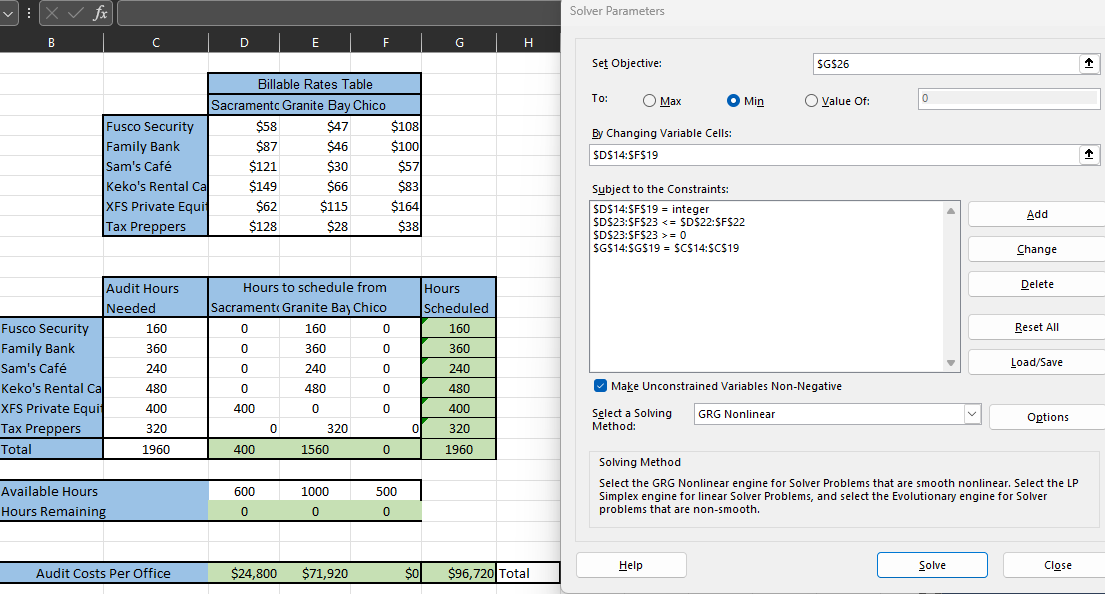1105x594 pixels.
Task: Click Keko's Rental Sacramento rate $149
Action: coord(244,186)
